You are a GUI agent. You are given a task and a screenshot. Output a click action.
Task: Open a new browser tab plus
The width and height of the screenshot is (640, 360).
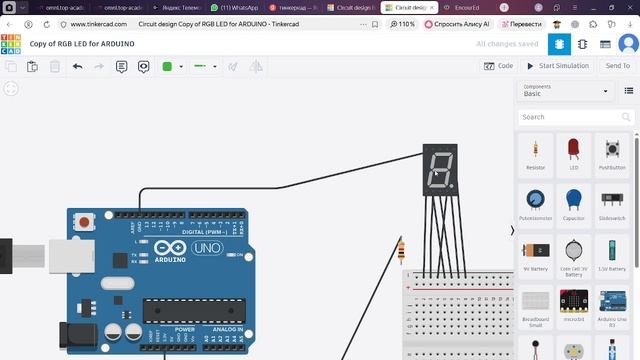click(504, 7)
